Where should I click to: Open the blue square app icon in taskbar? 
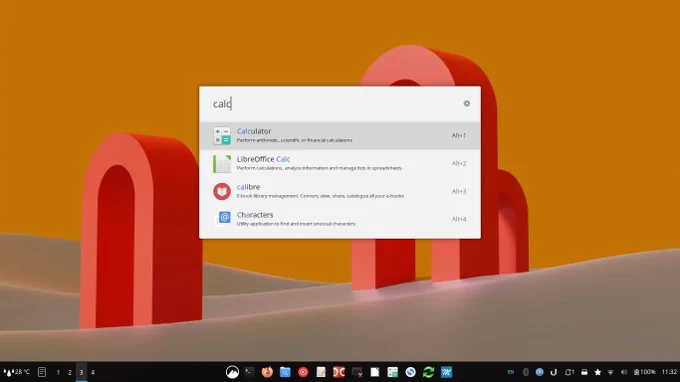(446, 372)
